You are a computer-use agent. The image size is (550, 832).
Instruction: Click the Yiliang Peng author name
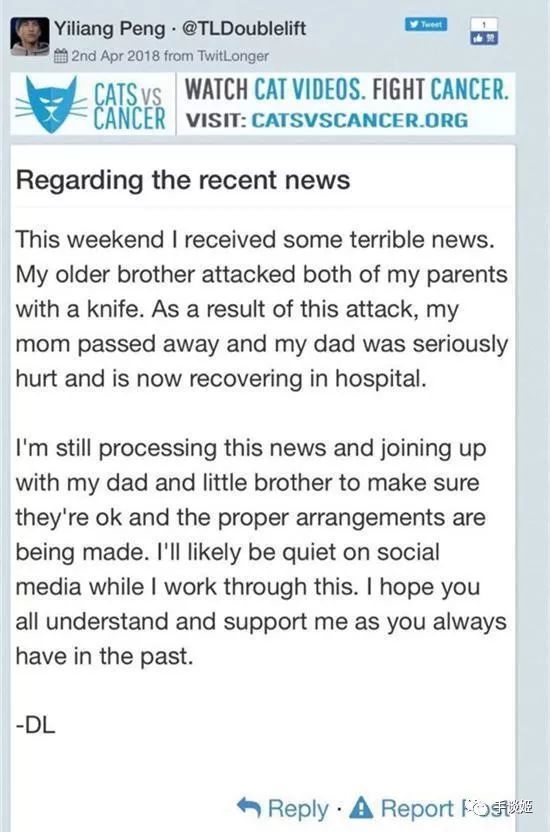click(x=110, y=28)
